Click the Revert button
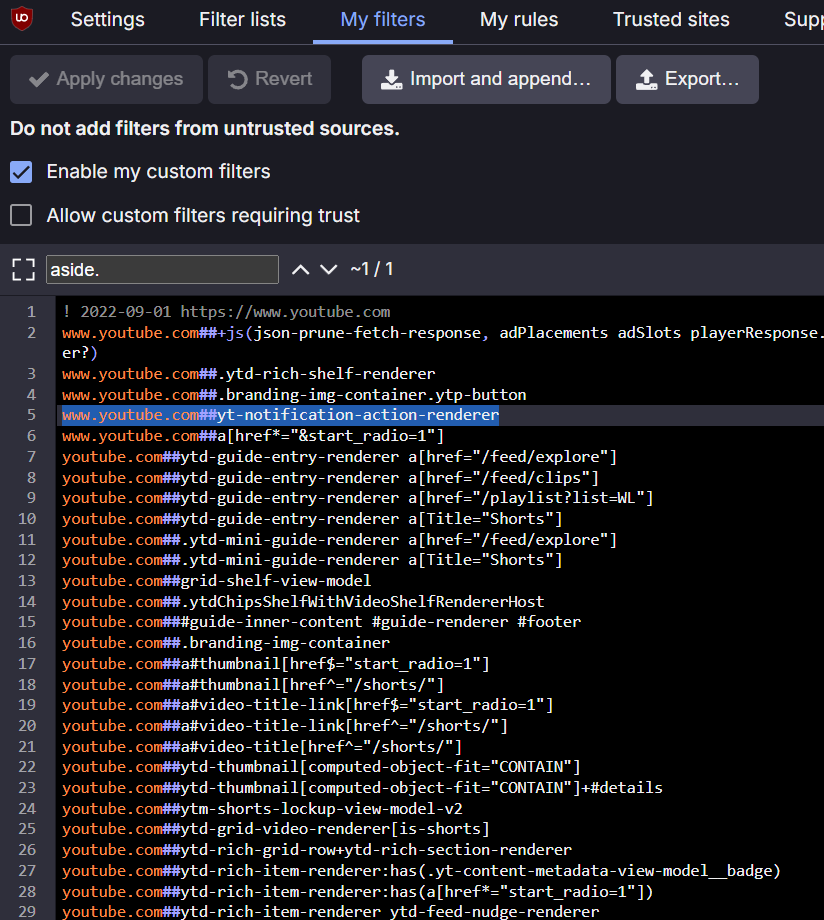Image resolution: width=824 pixels, height=920 pixels. [269, 79]
